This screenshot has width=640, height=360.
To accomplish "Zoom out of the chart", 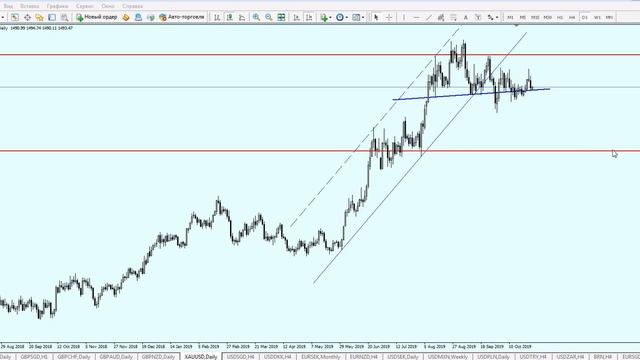I will pos(269,17).
